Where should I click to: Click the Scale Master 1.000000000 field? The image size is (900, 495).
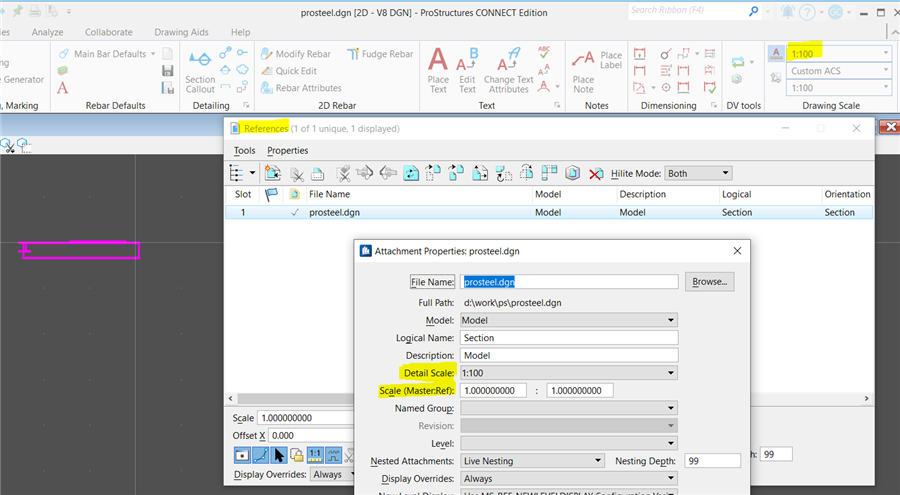[x=493, y=391]
